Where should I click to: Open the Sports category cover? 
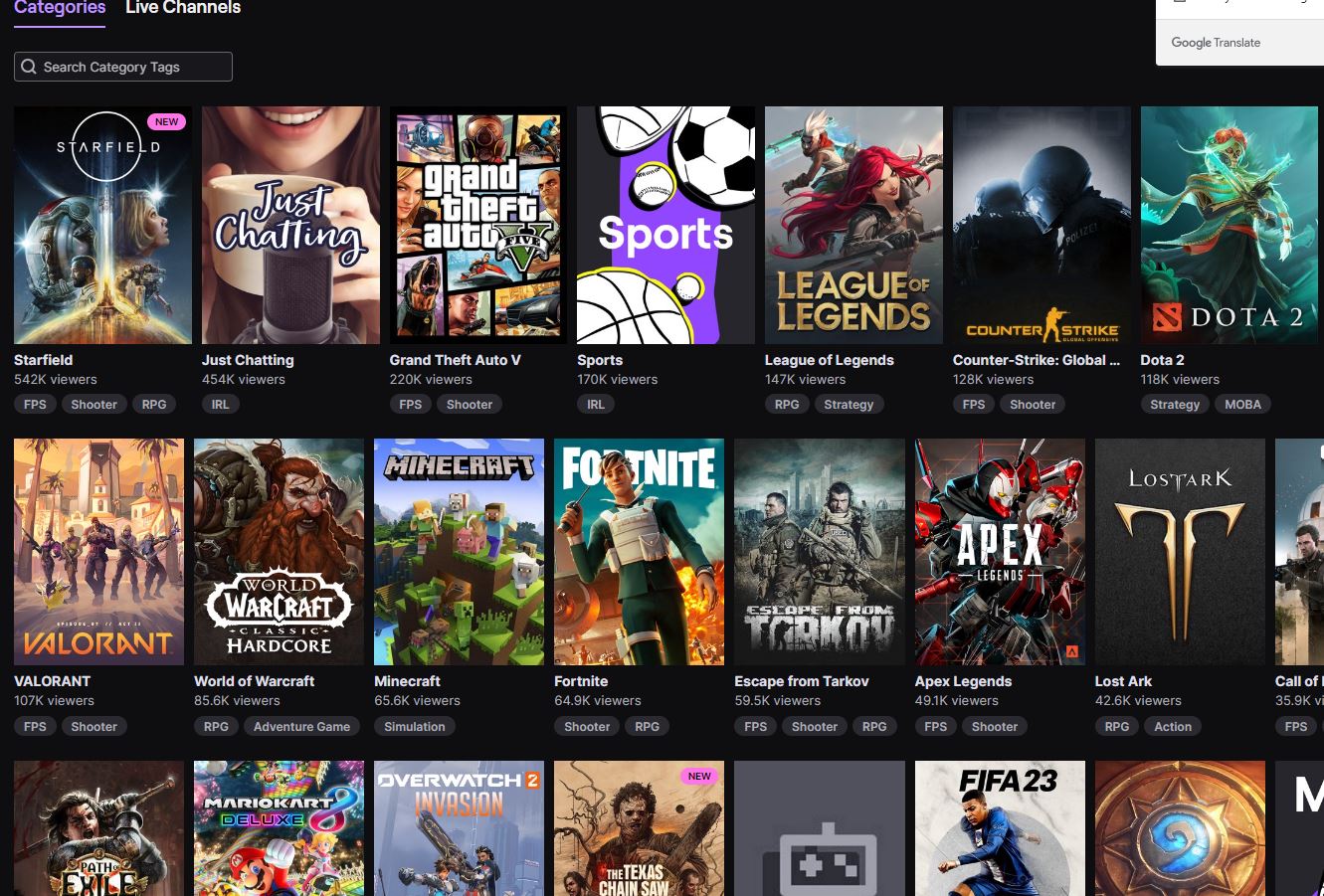665,225
